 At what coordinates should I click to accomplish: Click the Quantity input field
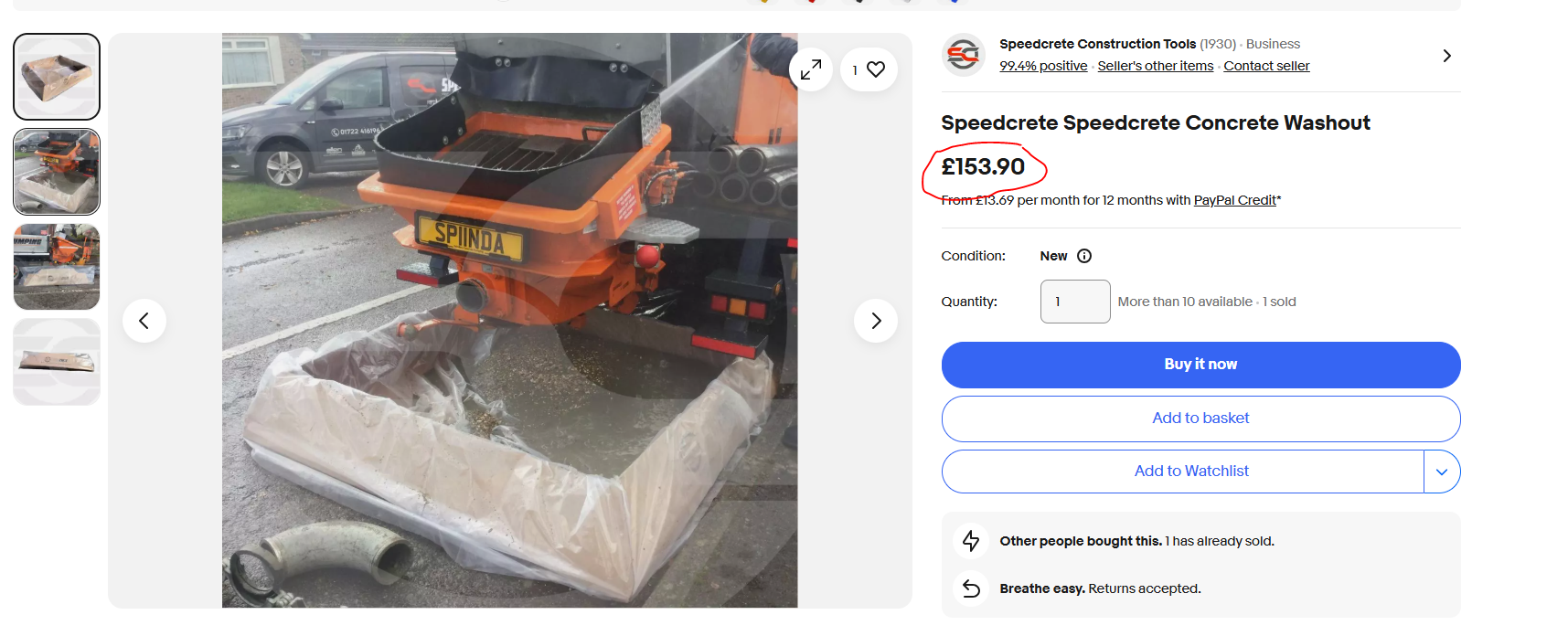click(1075, 302)
